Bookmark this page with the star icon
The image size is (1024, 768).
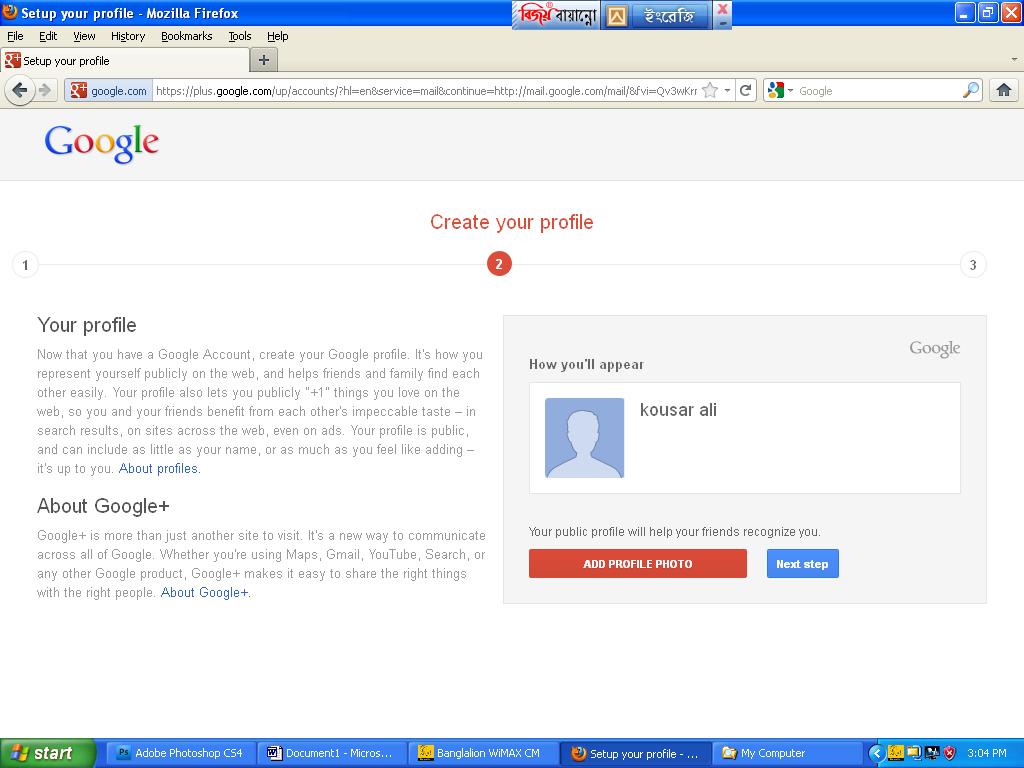[x=710, y=90]
